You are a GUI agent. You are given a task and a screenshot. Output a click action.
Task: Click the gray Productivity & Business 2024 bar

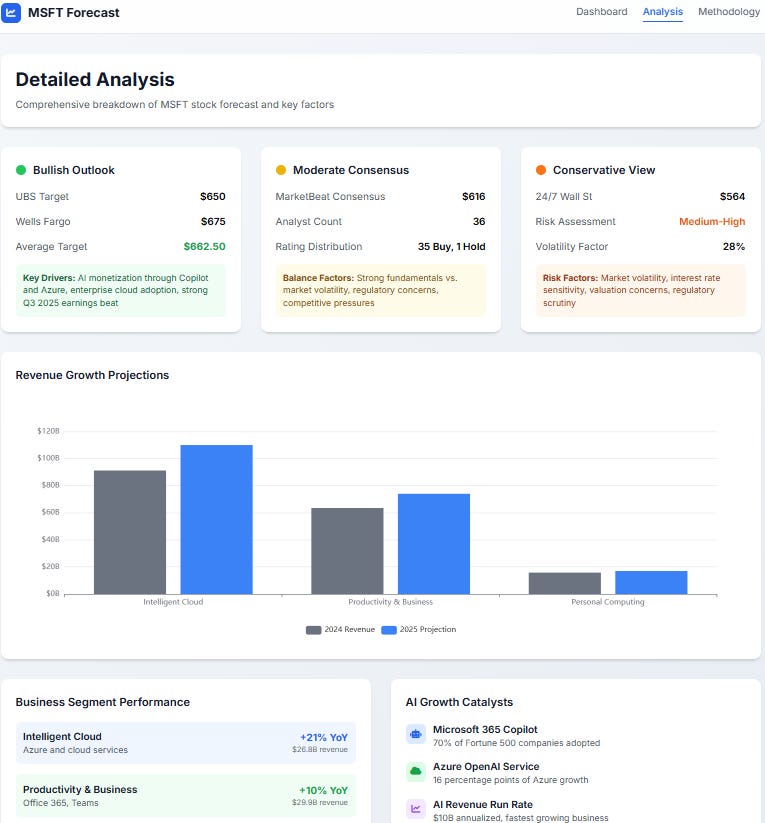[347, 551]
